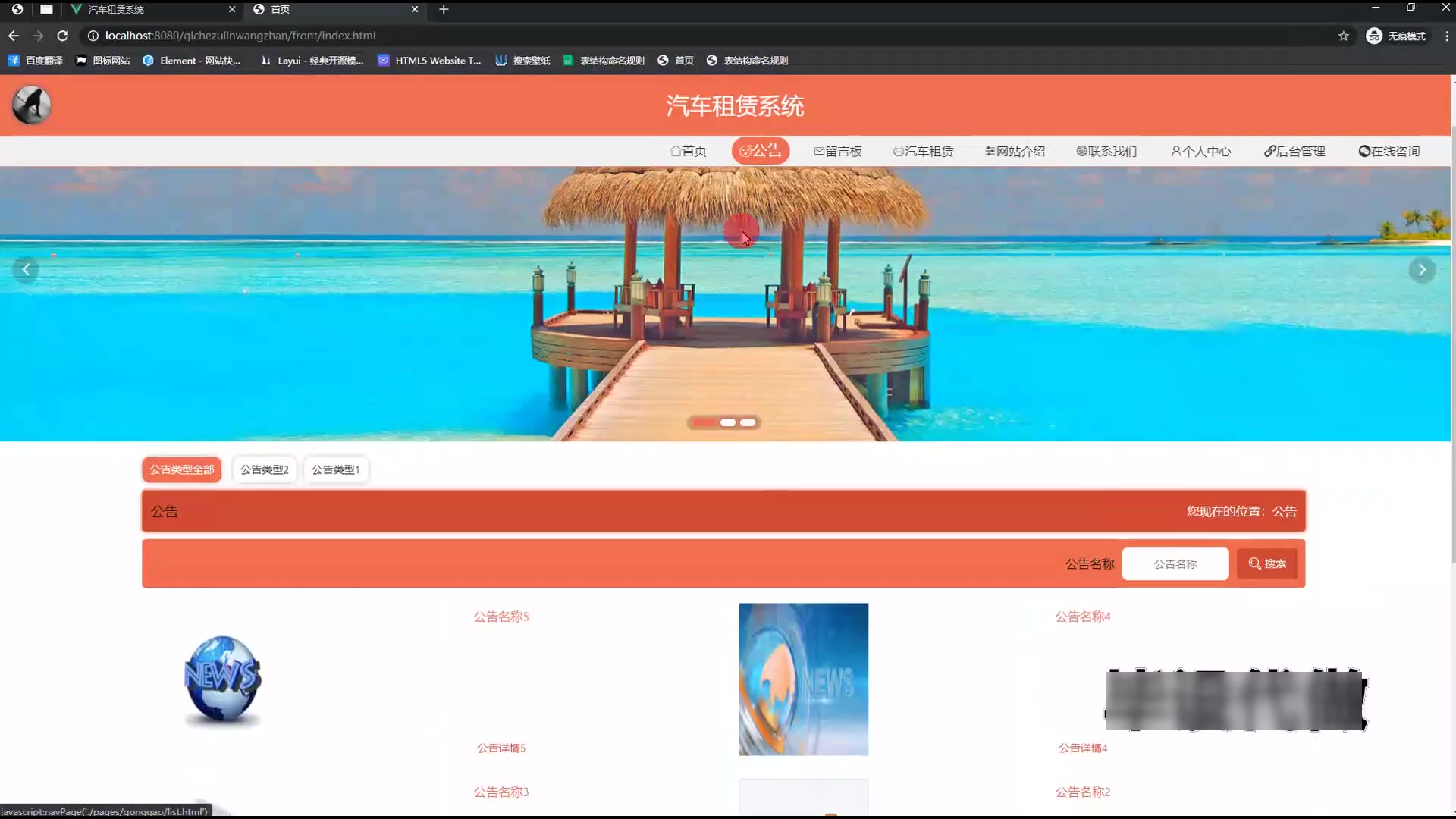This screenshot has height=819, width=1456.
Task: Click the blue NEWS screen thumbnail
Action: tap(803, 679)
